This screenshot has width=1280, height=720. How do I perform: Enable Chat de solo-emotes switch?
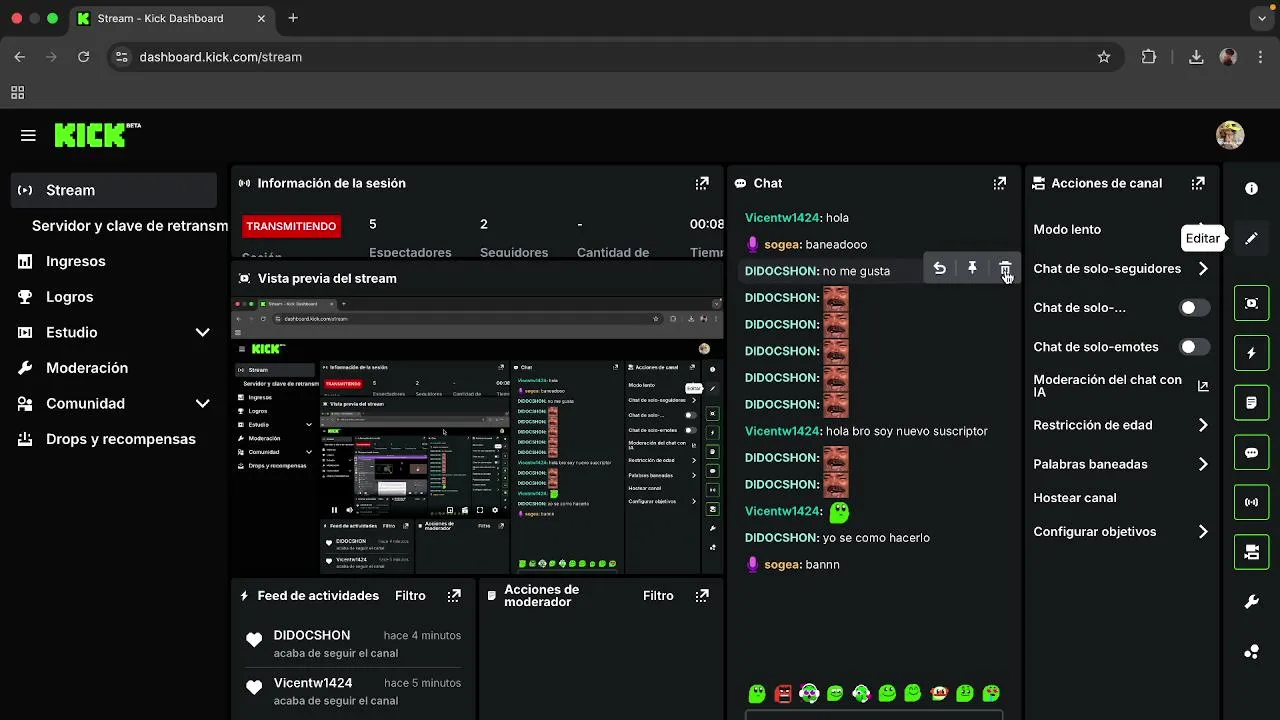pyautogui.click(x=1193, y=347)
